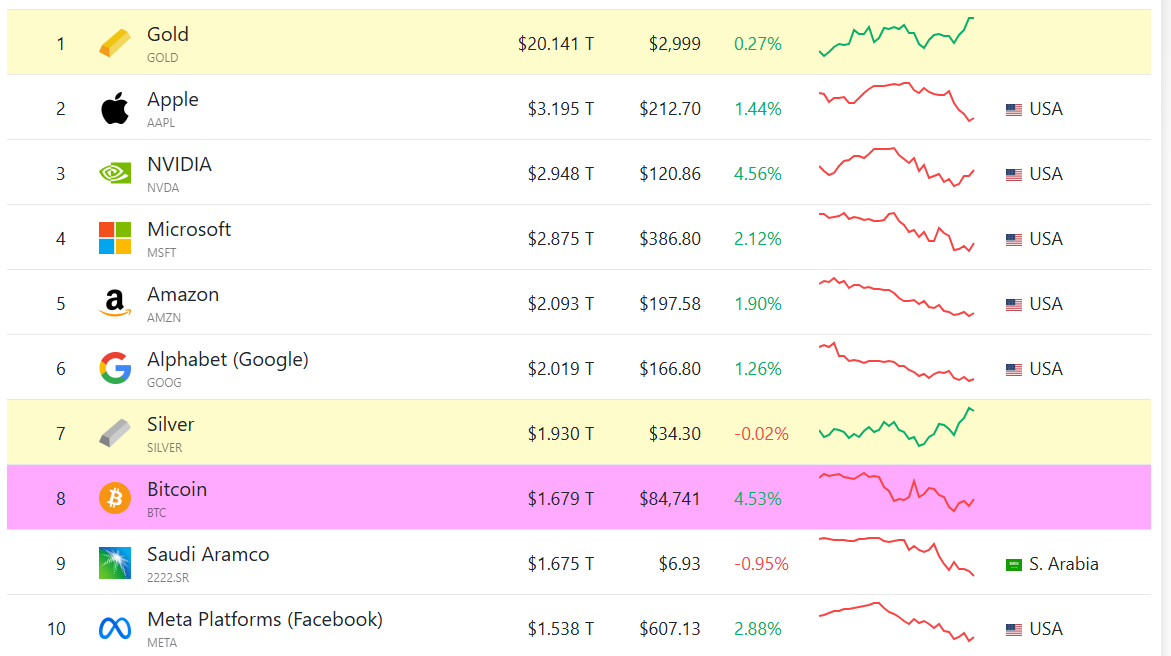Image resolution: width=1171 pixels, height=656 pixels.
Task: Click Gold's 30-day price sparkline chart
Action: (896, 37)
